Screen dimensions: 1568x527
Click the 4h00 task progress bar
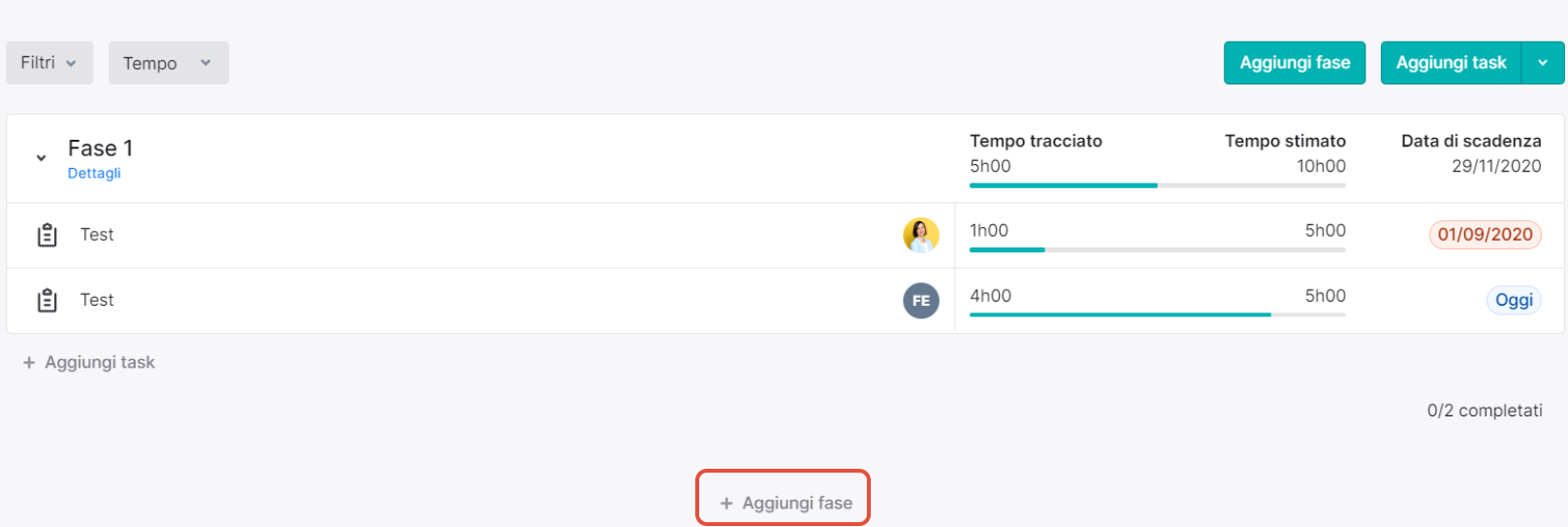coord(1158,314)
